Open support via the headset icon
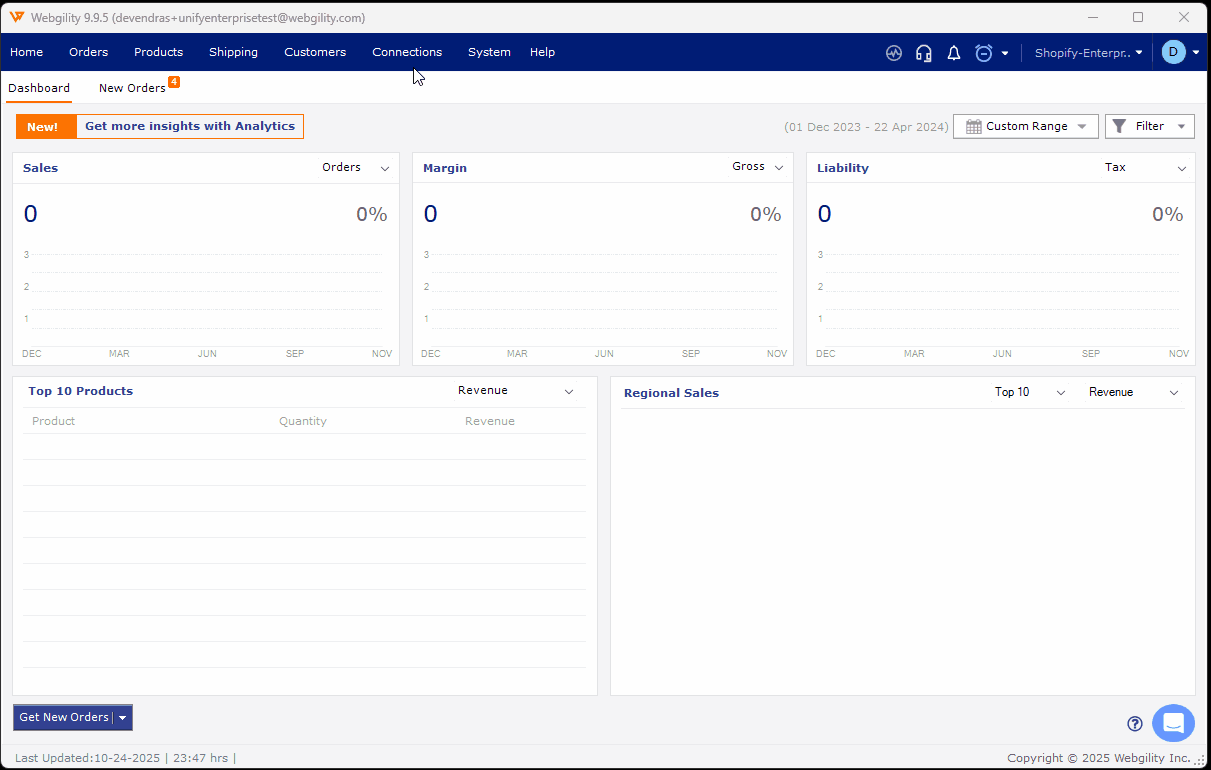Screen dimensions: 1211x770 pyautogui.click(x=924, y=53)
